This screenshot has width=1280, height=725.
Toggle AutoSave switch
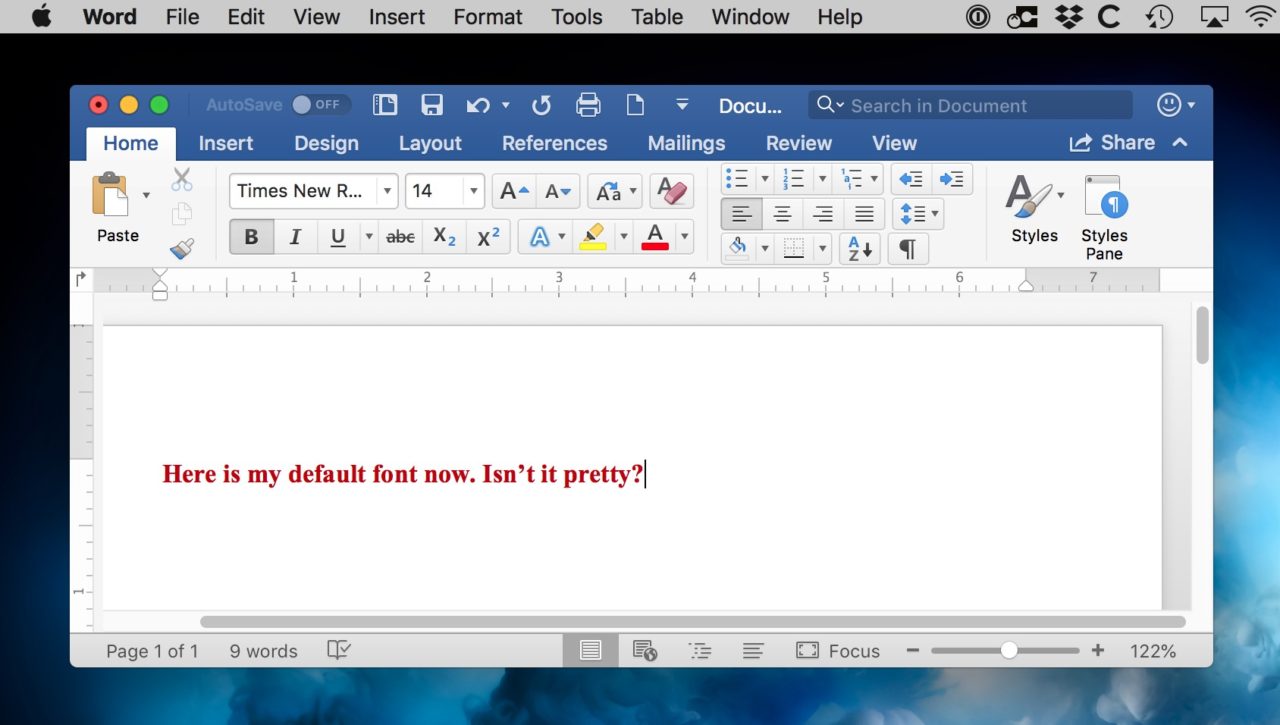(321, 105)
